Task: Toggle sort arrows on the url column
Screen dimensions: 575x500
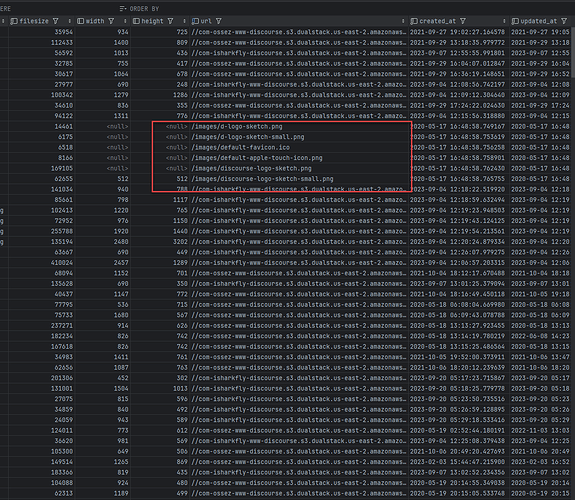Action: coord(403,21)
